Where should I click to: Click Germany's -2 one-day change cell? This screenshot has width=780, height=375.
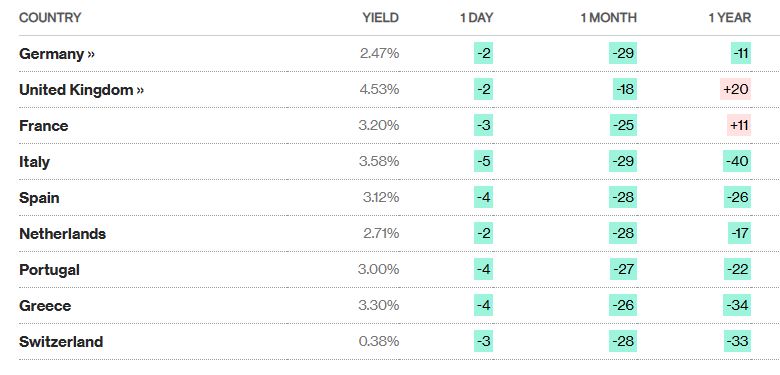tap(484, 53)
